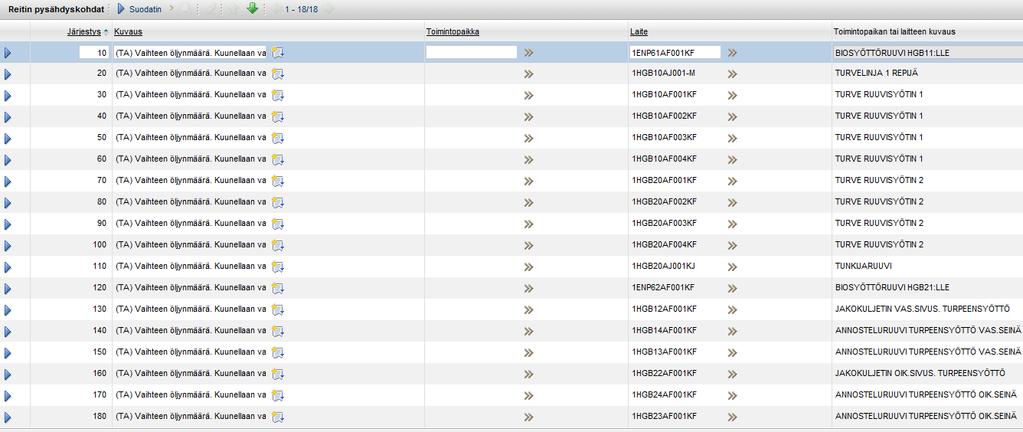Open long description icon in row 70

(278, 181)
